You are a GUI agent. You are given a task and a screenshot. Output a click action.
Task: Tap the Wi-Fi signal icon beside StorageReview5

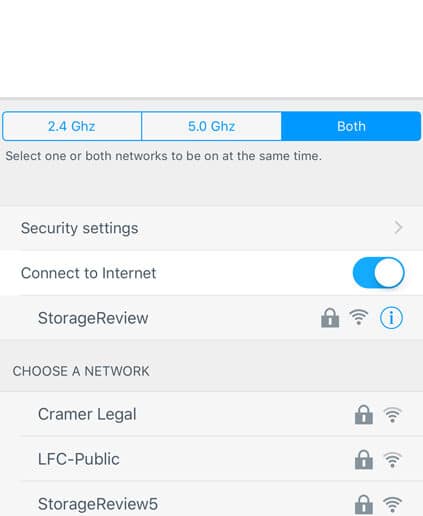coord(392,504)
